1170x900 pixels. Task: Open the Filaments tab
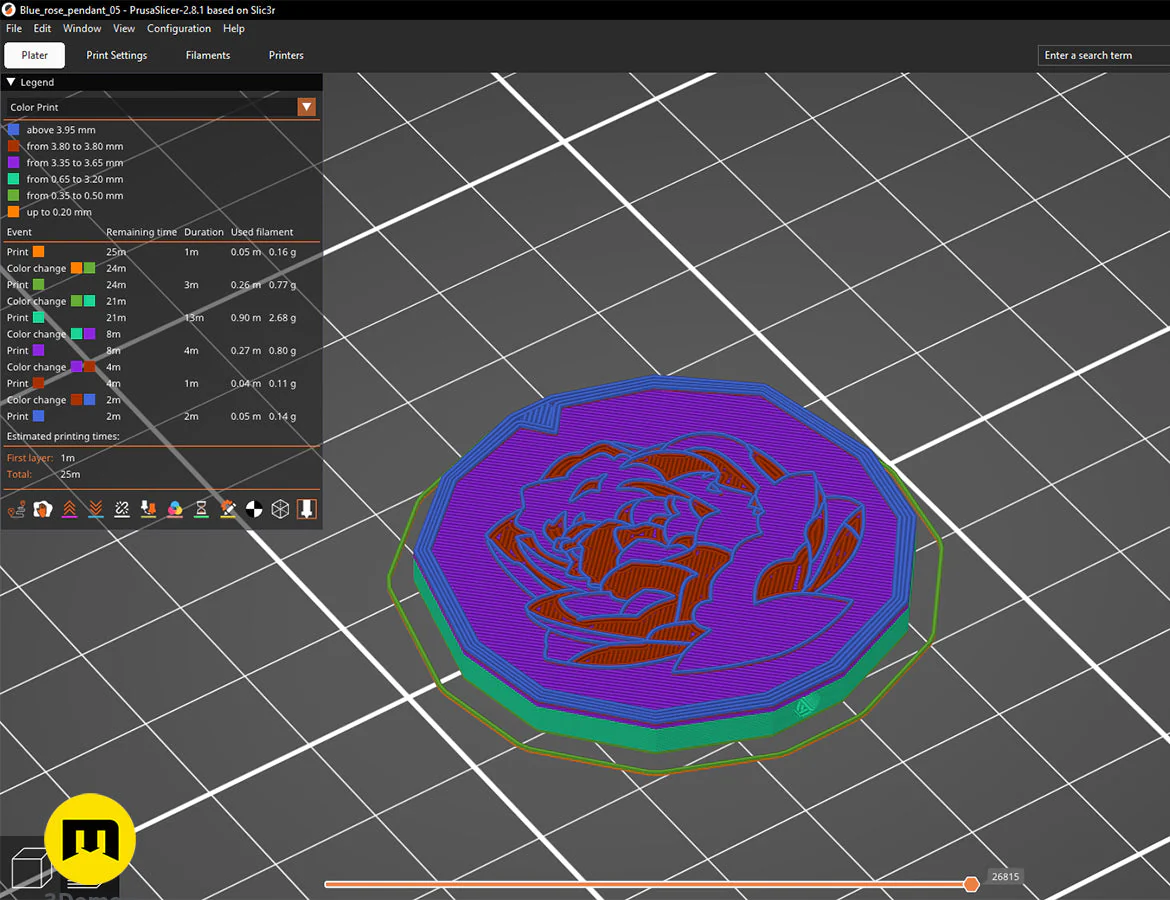208,55
